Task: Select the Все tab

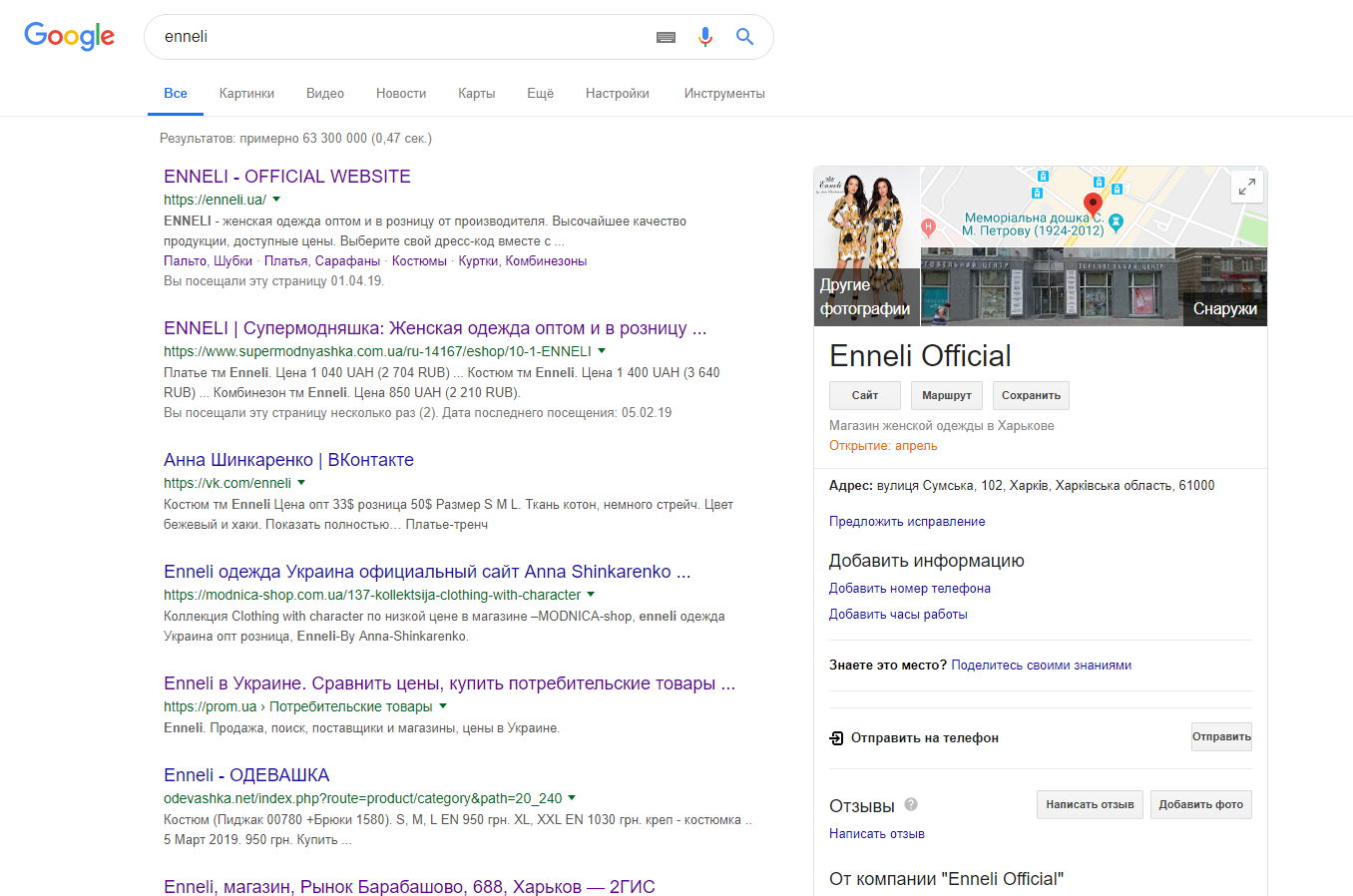Action: click(176, 93)
